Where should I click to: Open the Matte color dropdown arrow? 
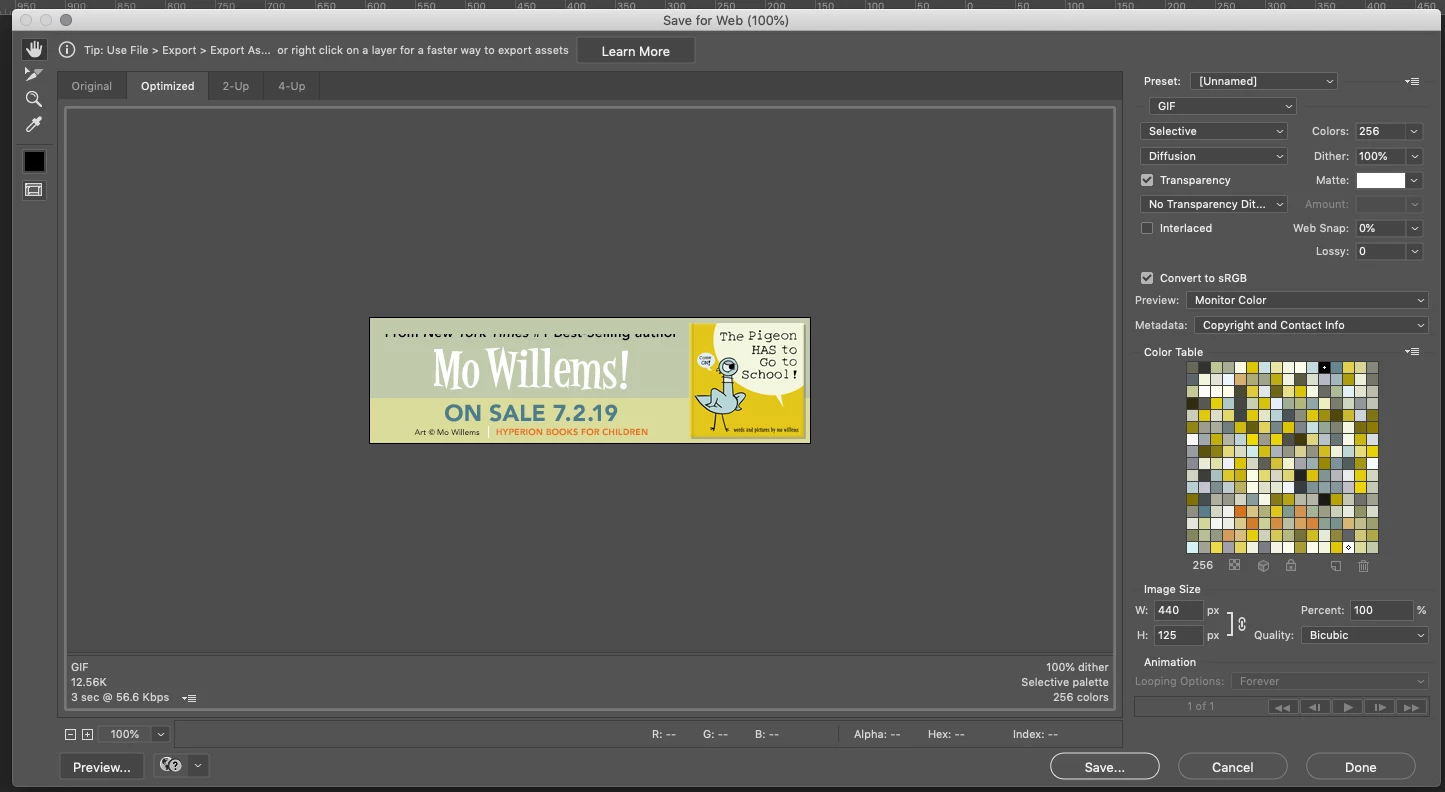pos(1414,180)
